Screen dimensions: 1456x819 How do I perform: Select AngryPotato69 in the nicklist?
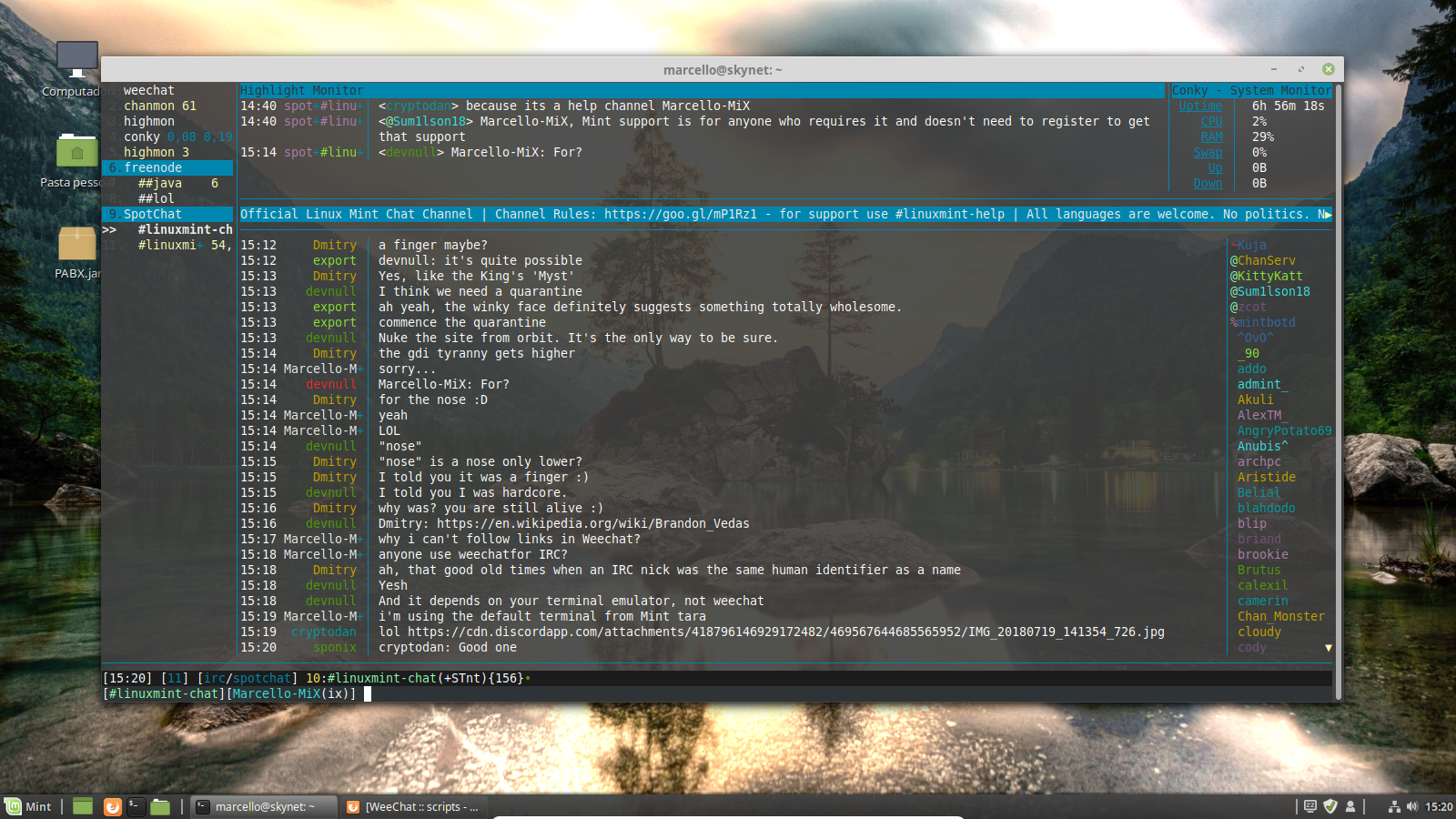tap(1284, 430)
